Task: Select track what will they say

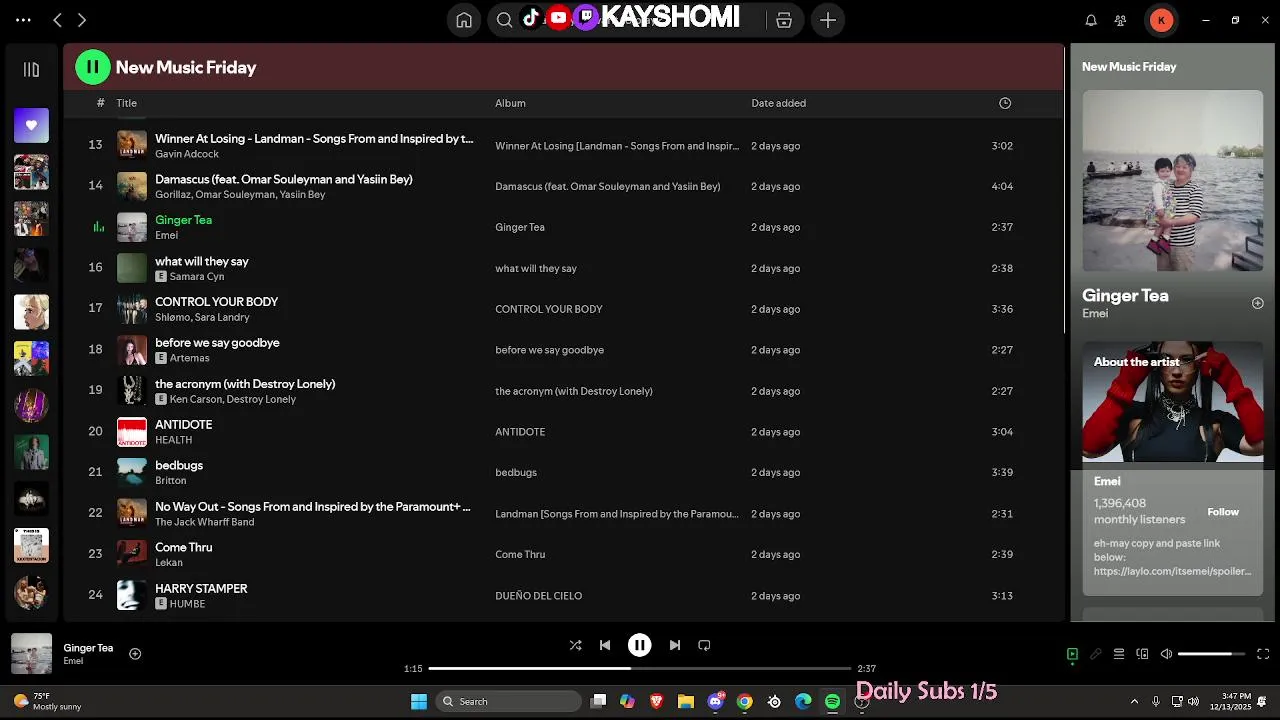Action: pyautogui.click(x=202, y=261)
